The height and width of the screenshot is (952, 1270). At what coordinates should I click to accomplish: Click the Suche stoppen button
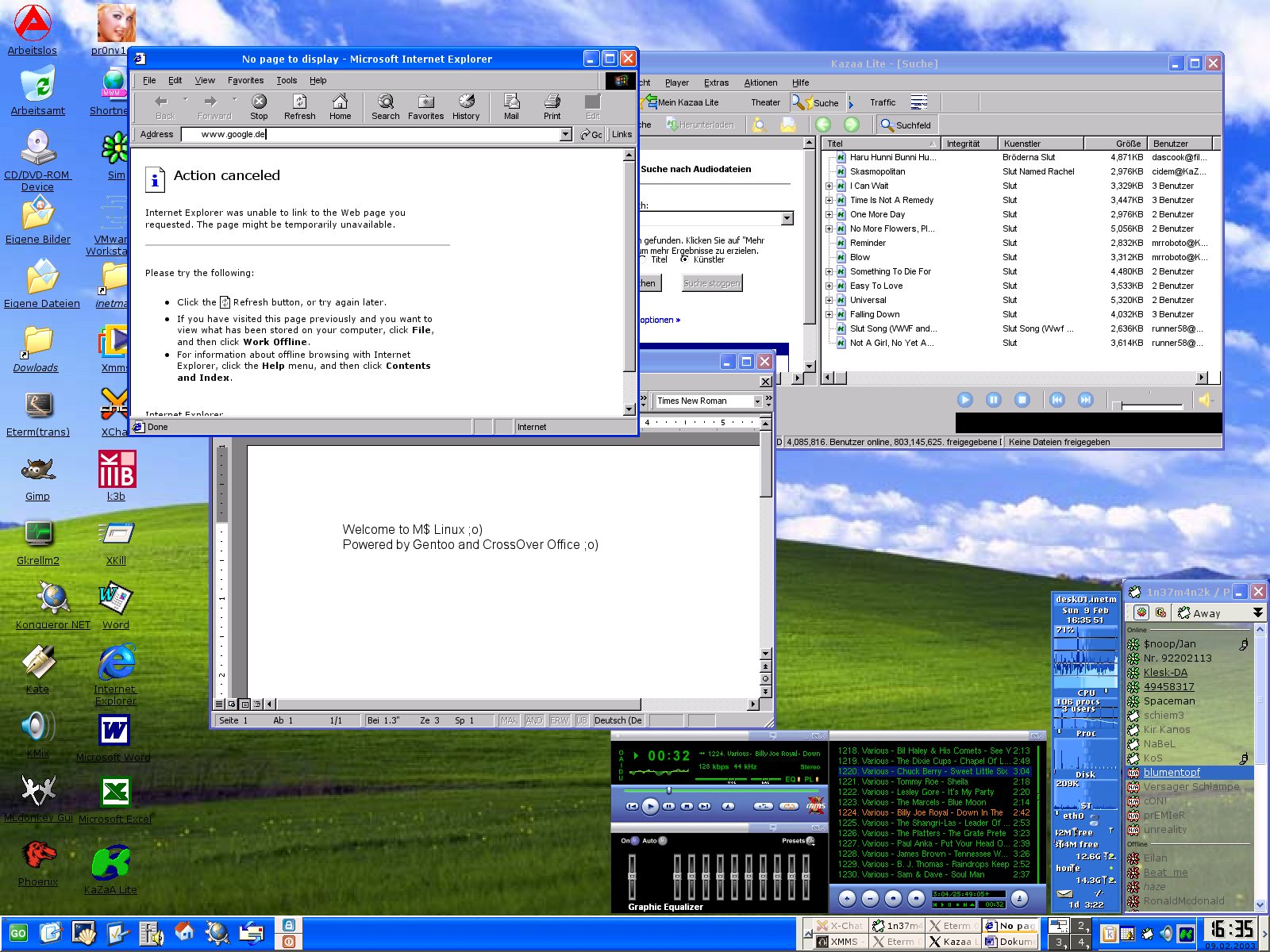click(712, 283)
